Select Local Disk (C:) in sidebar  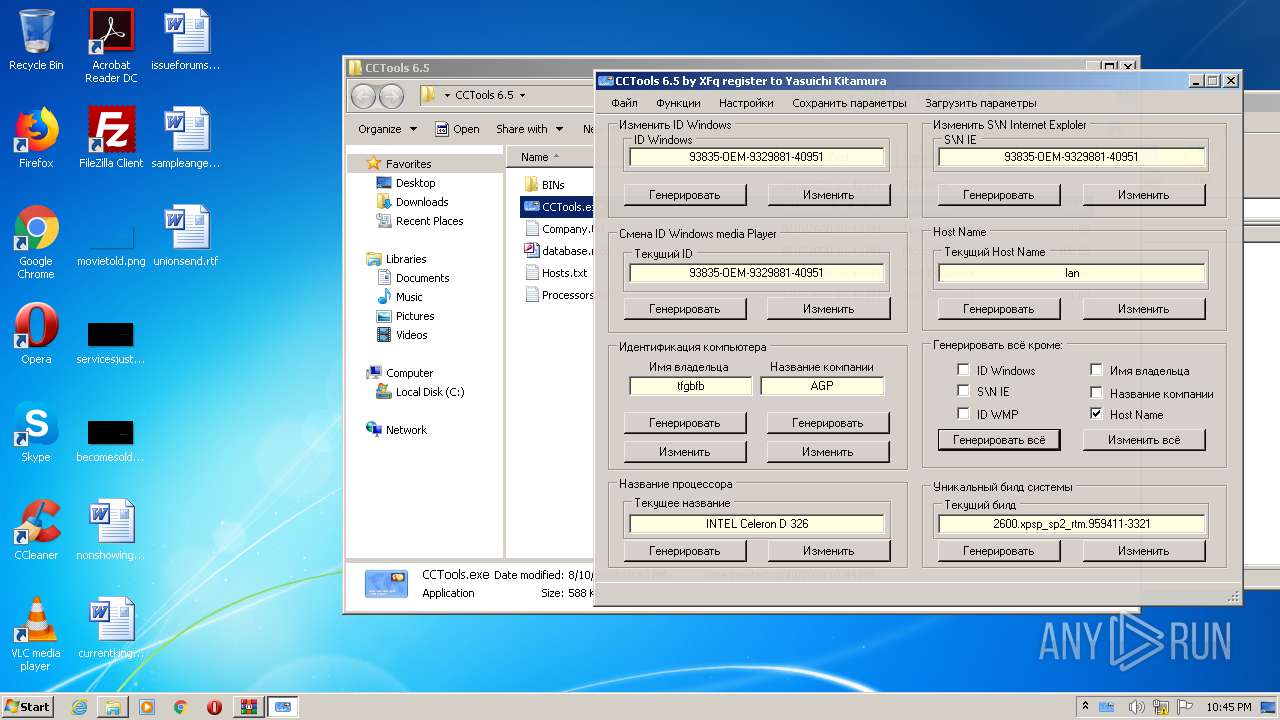429,392
